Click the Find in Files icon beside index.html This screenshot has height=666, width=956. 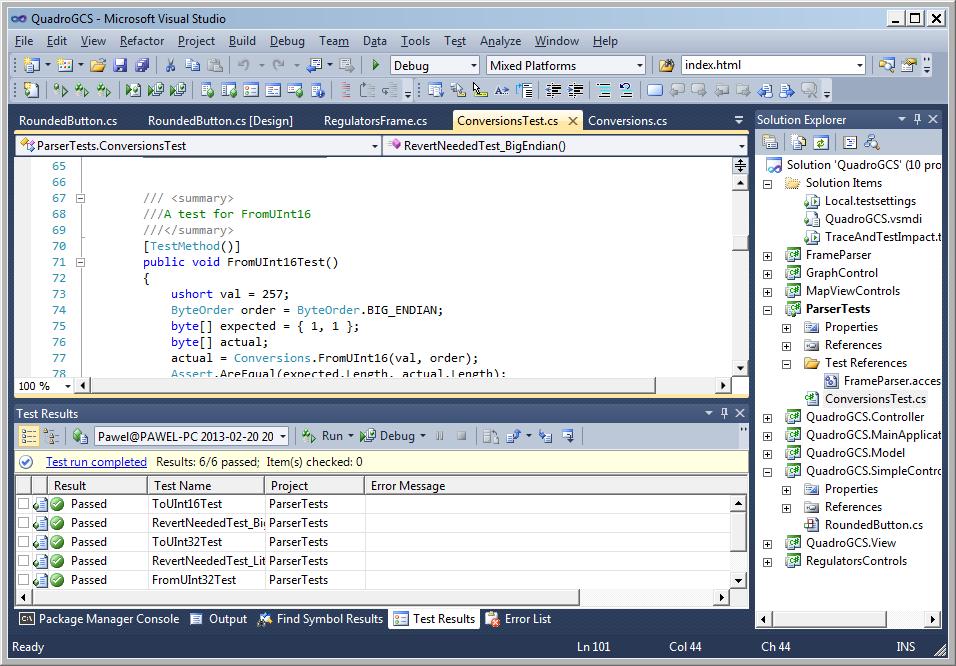click(666, 65)
